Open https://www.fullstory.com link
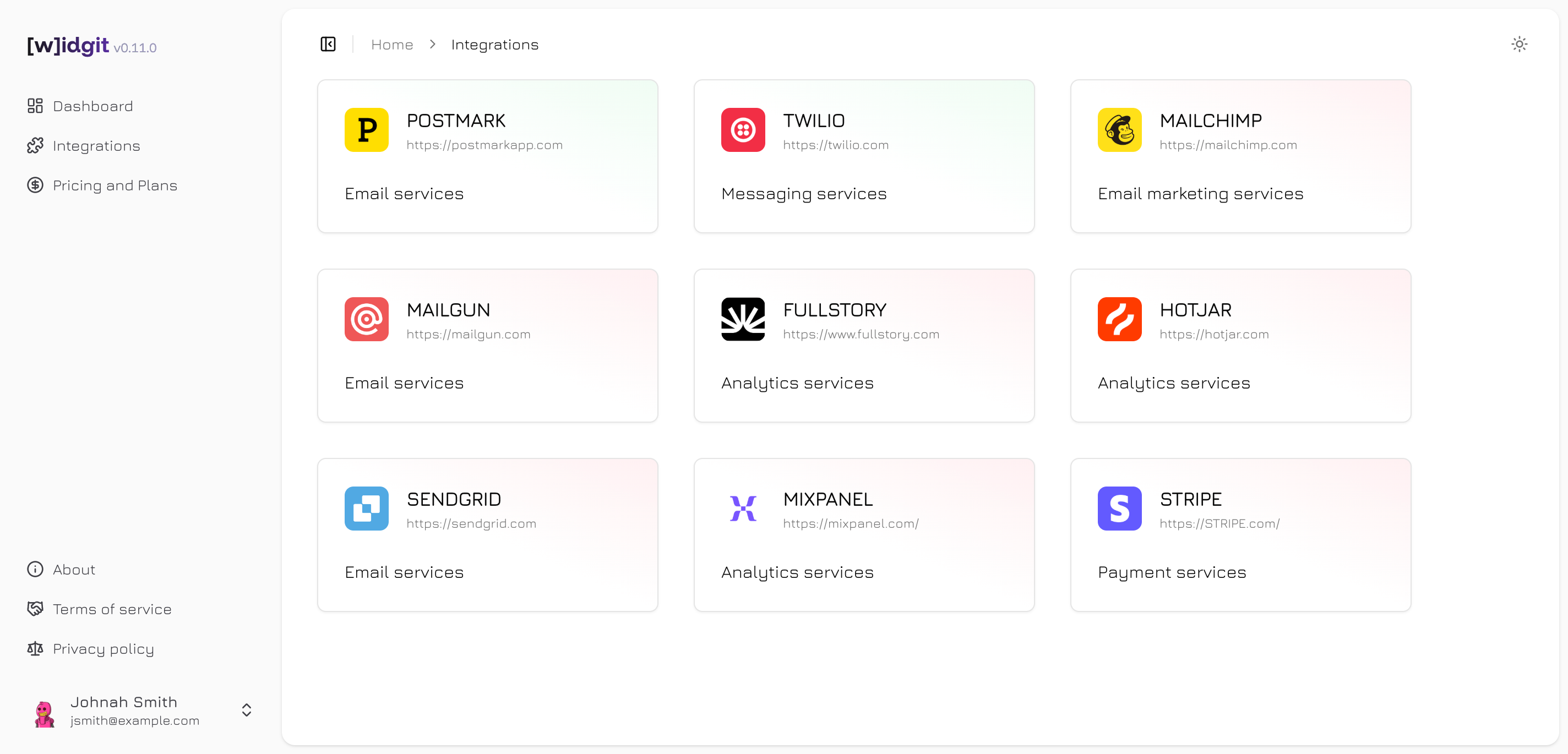The height and width of the screenshot is (754, 1568). click(861, 334)
